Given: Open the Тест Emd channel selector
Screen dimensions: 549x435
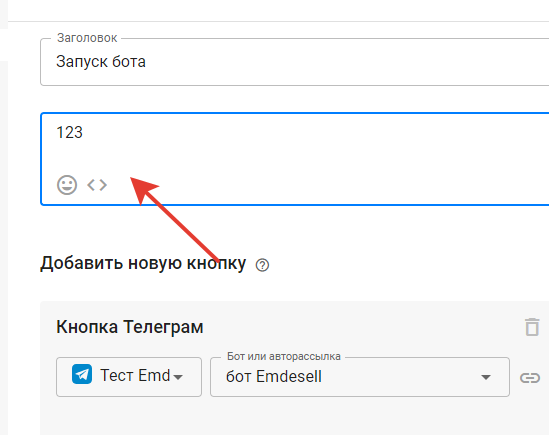Looking at the screenshot, I should click(129, 377).
